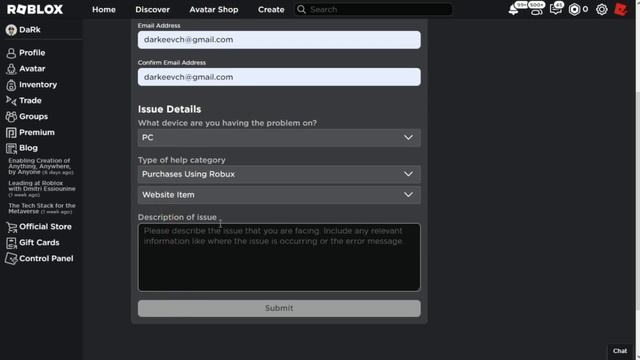Click the Premium sidebar icon
Image resolution: width=640 pixels, height=360 pixels.
pos(11,133)
